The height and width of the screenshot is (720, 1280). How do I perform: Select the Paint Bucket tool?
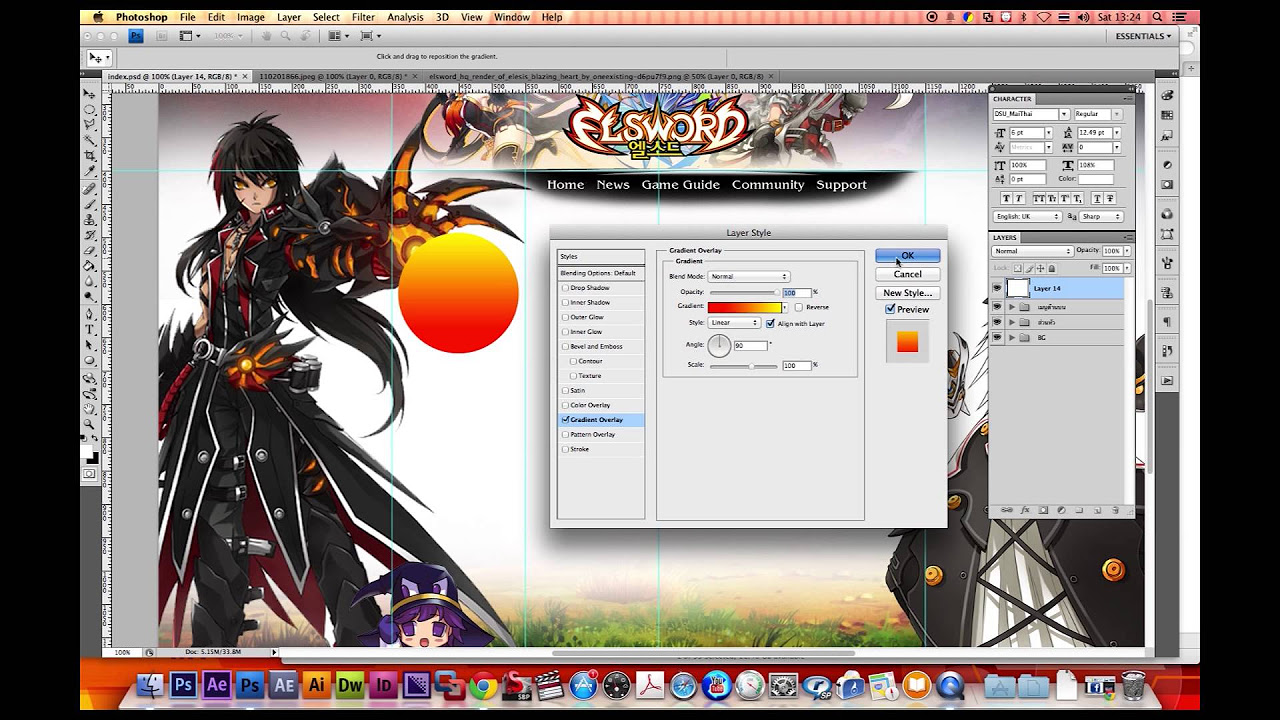[x=90, y=264]
